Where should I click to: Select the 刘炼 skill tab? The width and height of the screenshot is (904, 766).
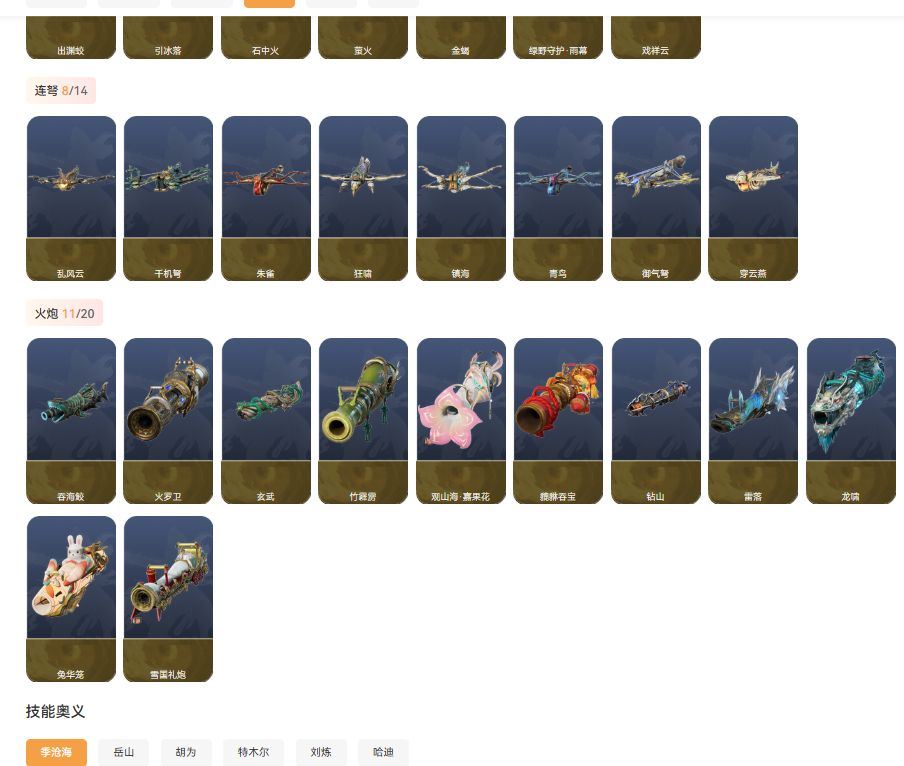click(321, 752)
